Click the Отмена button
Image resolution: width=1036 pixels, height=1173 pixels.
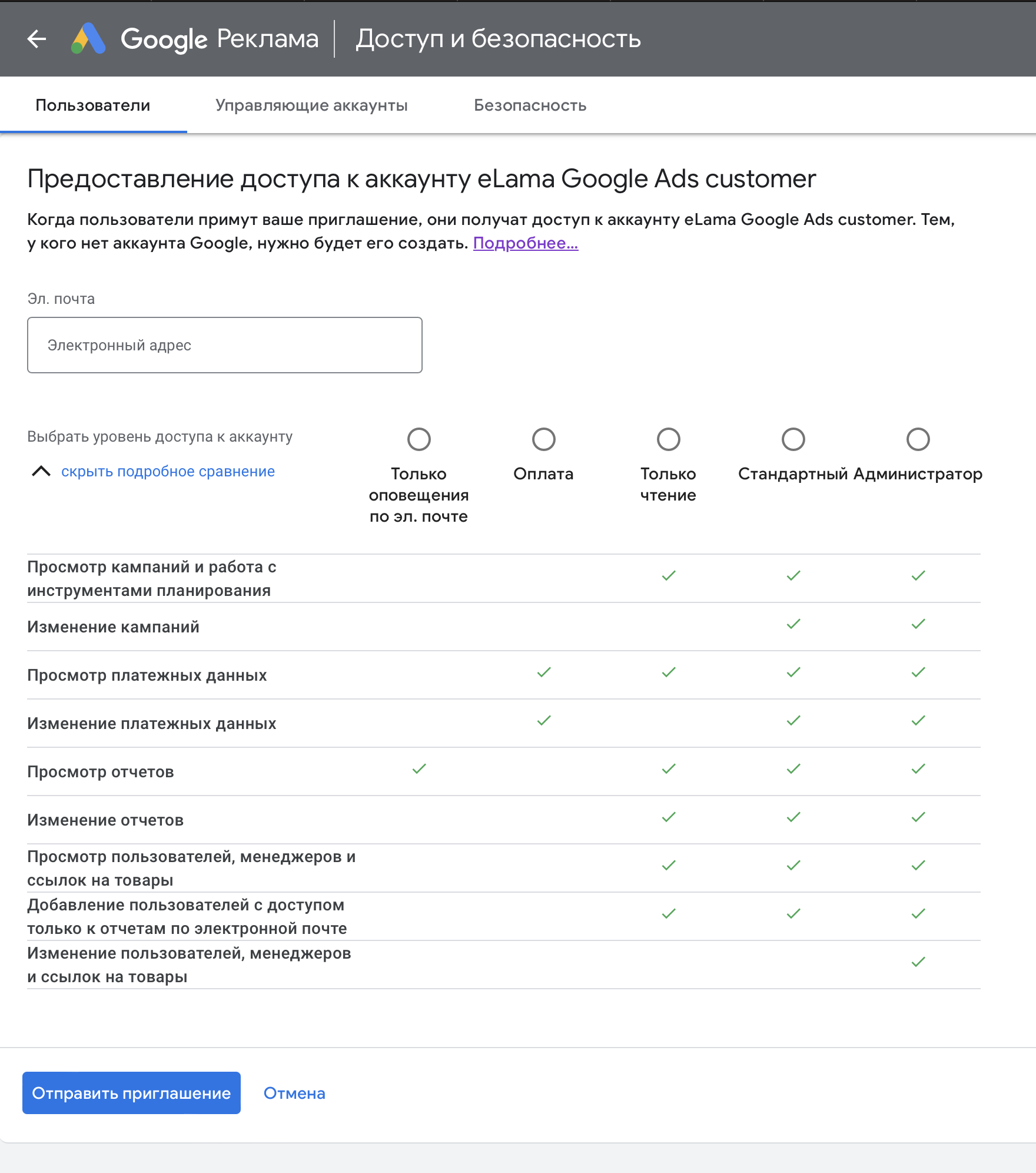294,1094
